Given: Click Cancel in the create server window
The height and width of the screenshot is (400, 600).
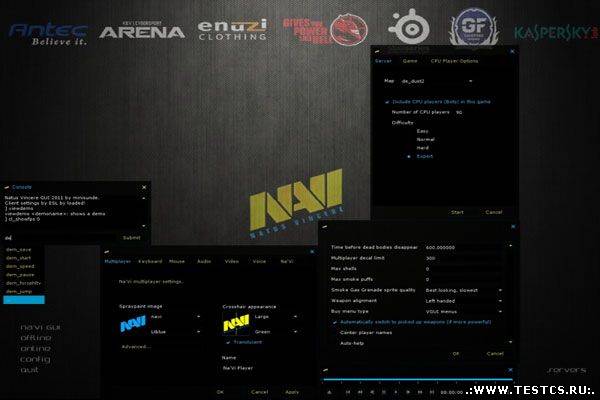Looking at the screenshot, I should (494, 212).
